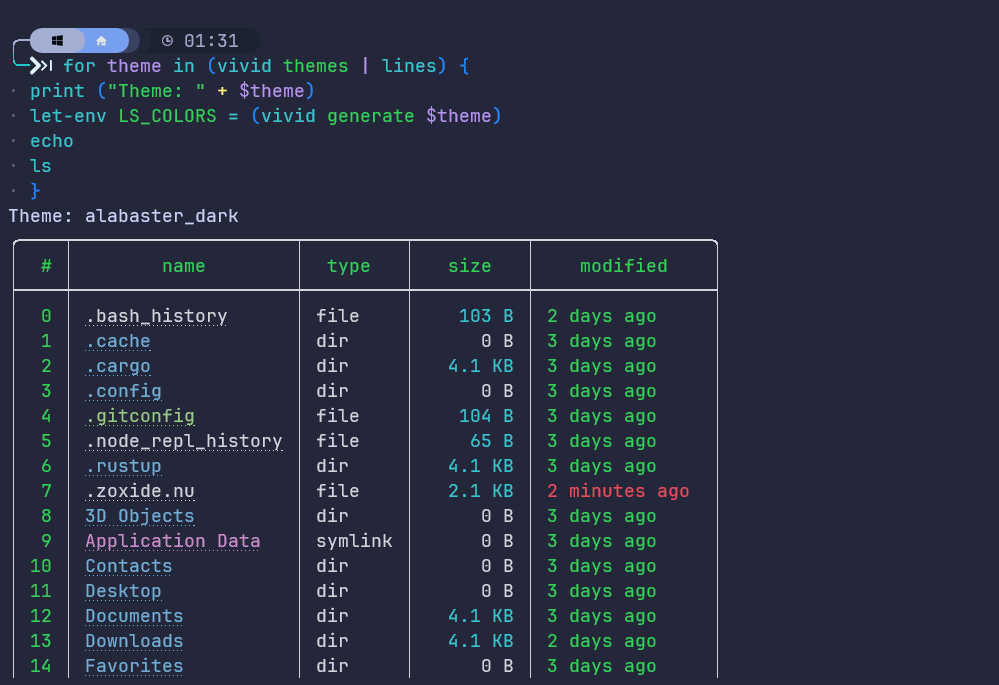
Task: Click the "Theme: " string literal
Action: [x=156, y=91]
